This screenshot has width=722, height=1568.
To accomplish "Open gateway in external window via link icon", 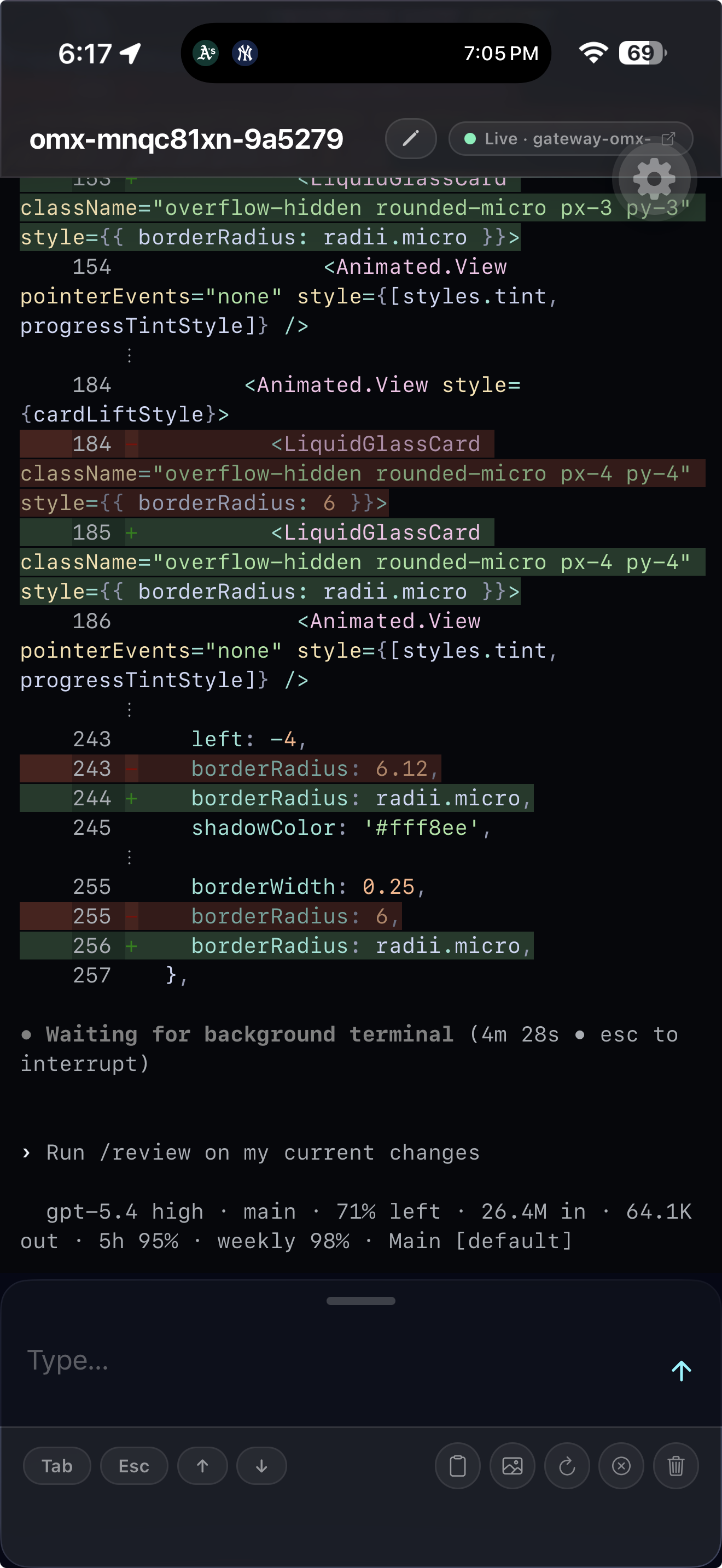I will tap(668, 139).
